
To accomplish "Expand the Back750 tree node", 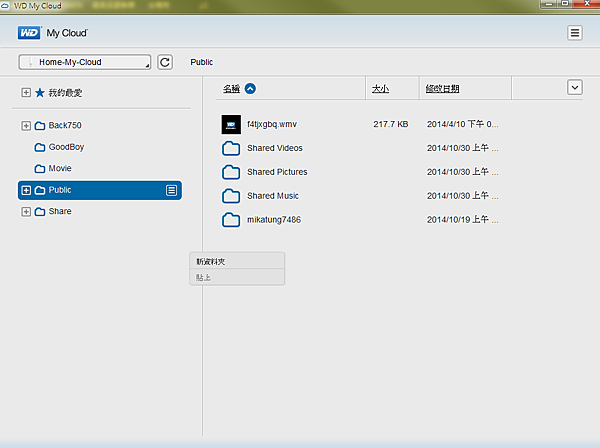I will 26,126.
